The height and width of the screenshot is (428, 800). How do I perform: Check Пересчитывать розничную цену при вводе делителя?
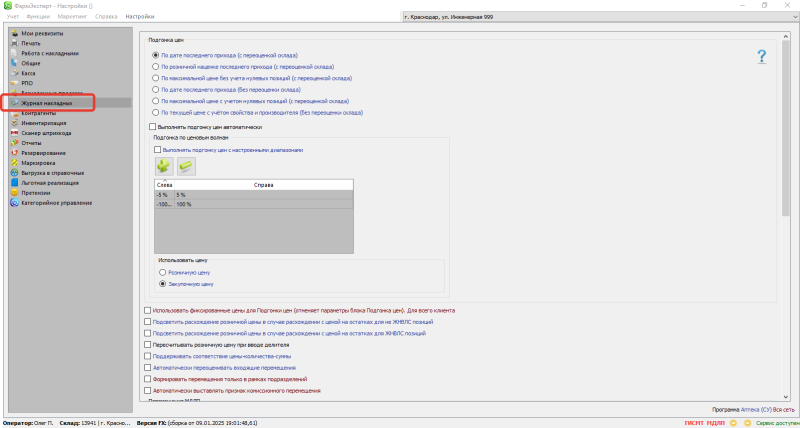click(149, 344)
